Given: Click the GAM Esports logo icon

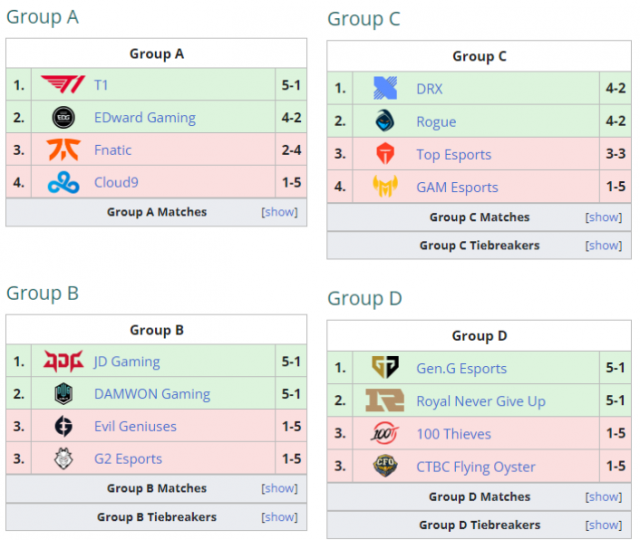Looking at the screenshot, I should [x=385, y=187].
